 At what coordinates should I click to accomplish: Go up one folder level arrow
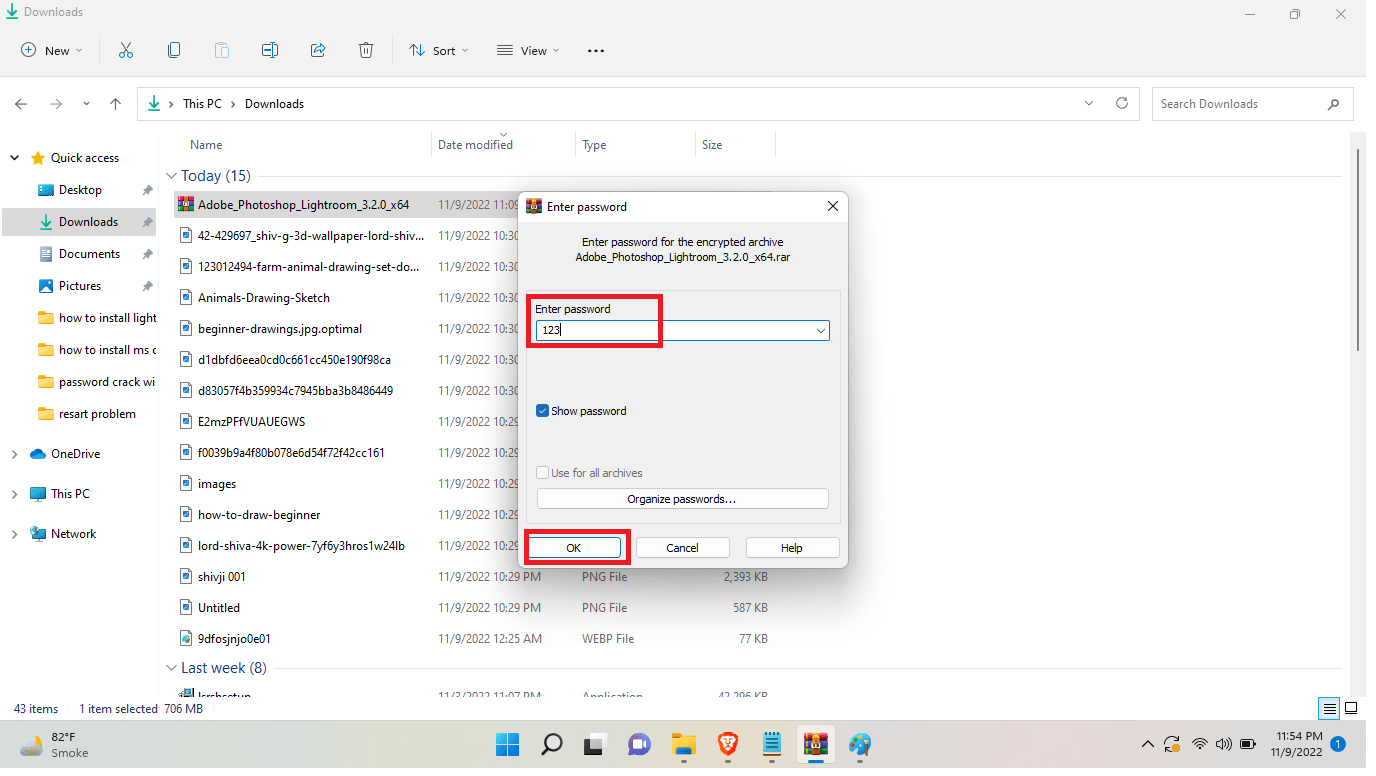point(116,104)
